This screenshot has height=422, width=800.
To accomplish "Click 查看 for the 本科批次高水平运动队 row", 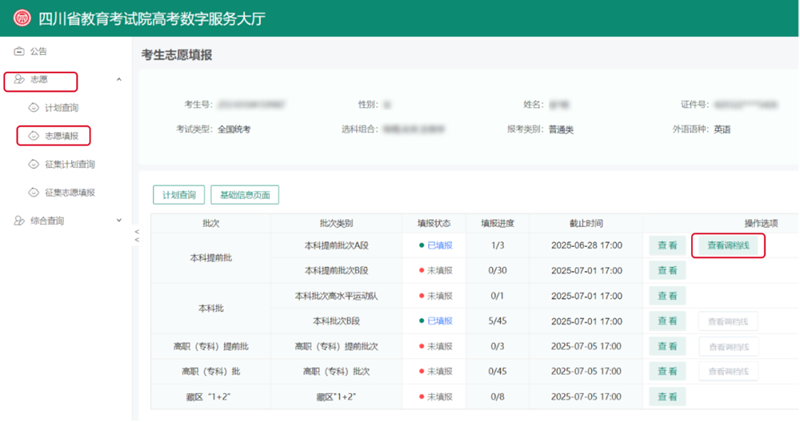I will click(667, 296).
